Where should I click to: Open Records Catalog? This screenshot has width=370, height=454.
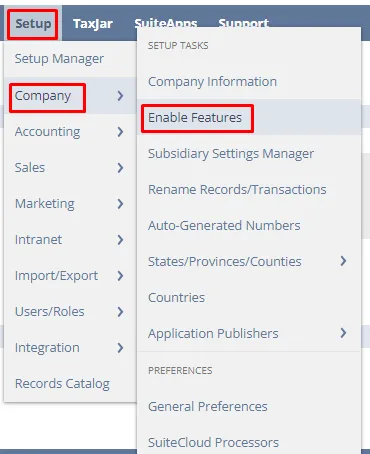[x=62, y=384]
